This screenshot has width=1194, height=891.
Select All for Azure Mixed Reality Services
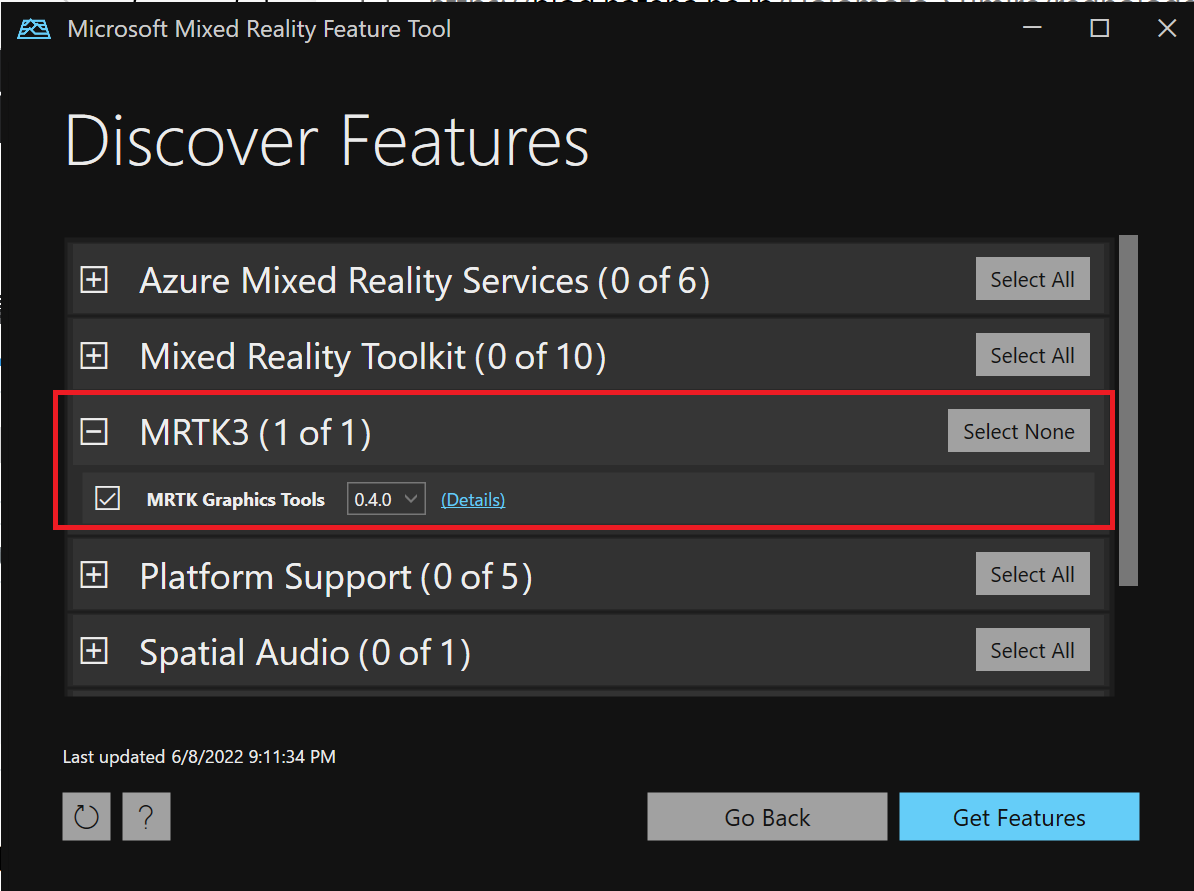[1032, 279]
